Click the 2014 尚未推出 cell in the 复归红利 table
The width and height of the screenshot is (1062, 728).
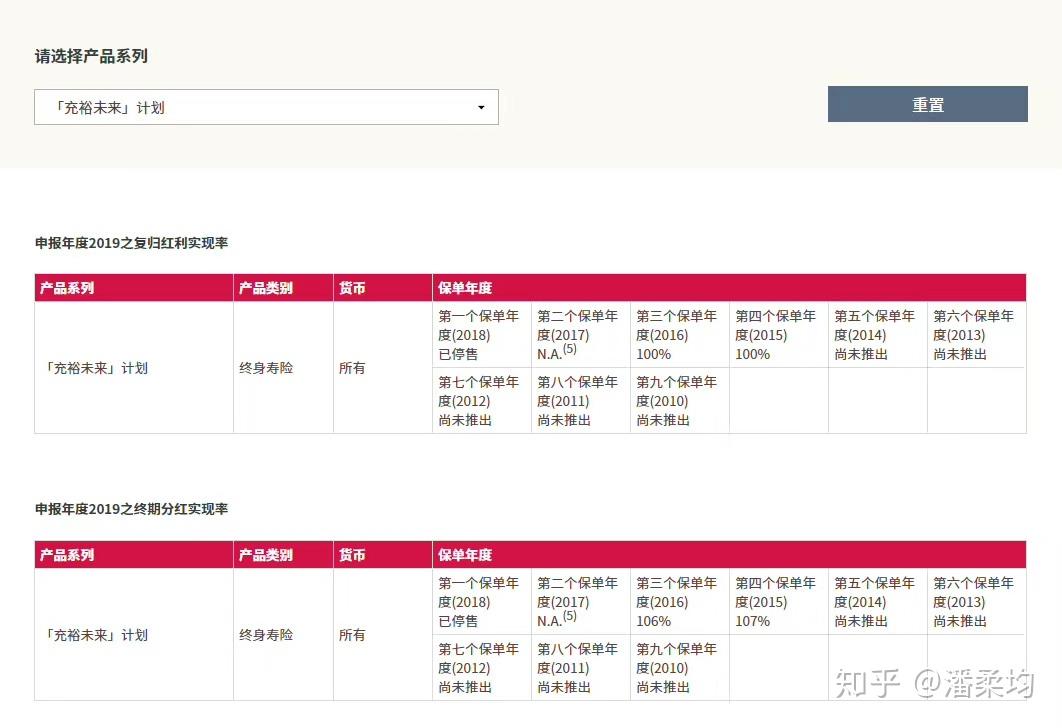pyautogui.click(x=877, y=335)
